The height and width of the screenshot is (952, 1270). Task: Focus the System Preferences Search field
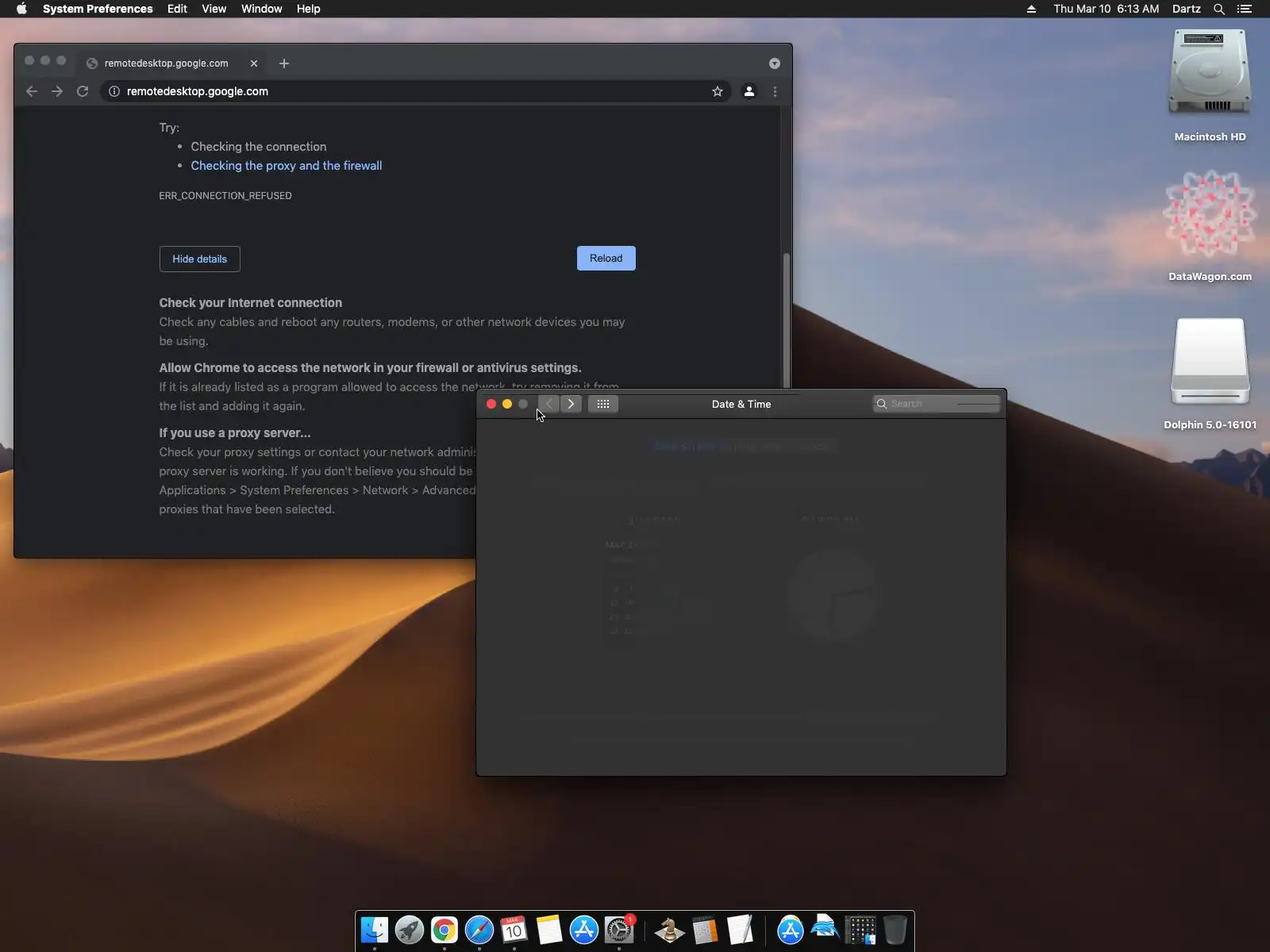point(937,404)
